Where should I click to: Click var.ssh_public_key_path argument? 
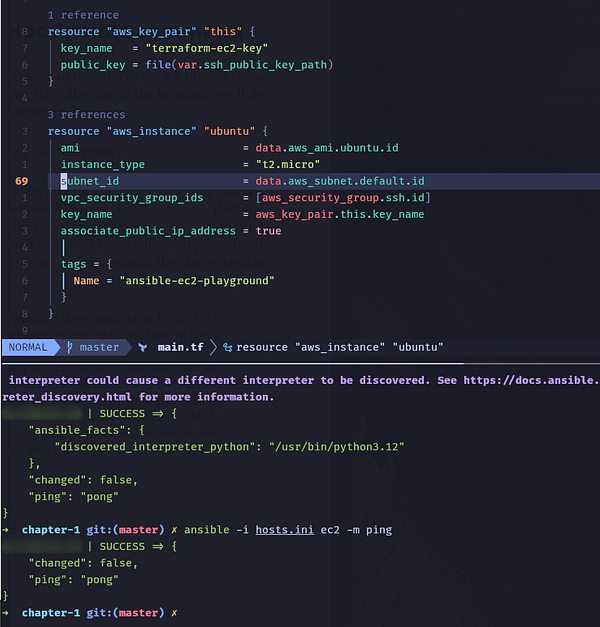(252, 65)
